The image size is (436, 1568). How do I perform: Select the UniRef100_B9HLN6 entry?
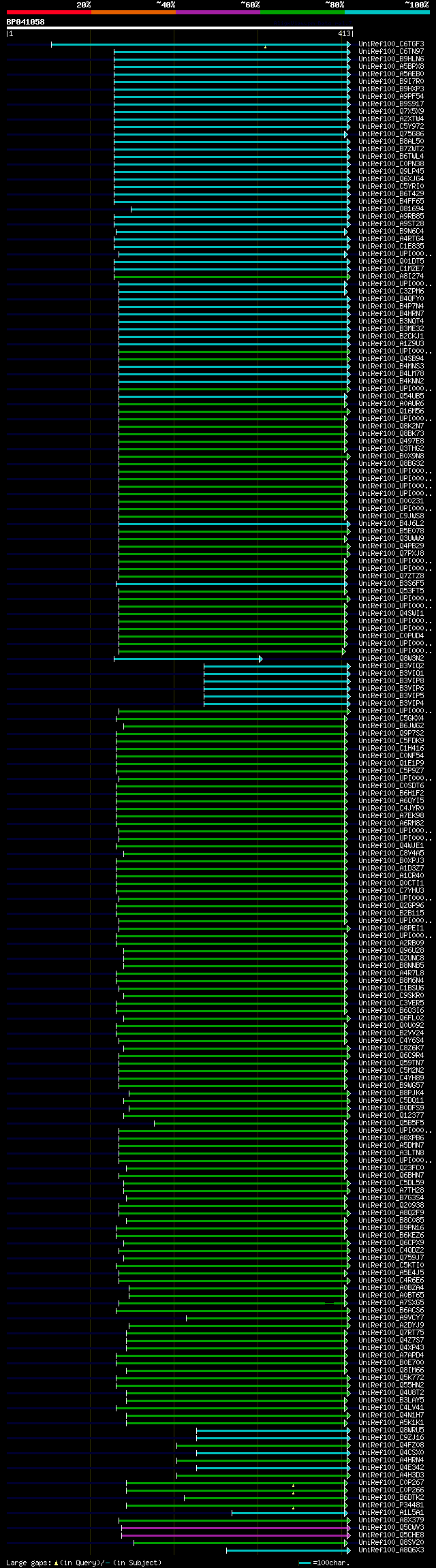(391, 59)
